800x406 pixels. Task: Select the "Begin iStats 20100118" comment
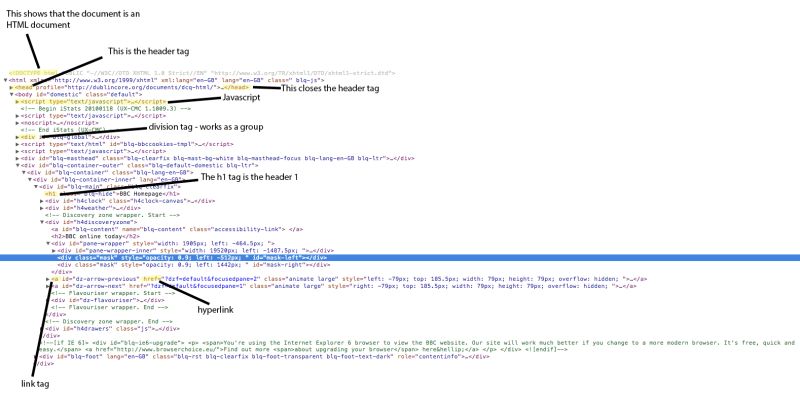click(106, 109)
